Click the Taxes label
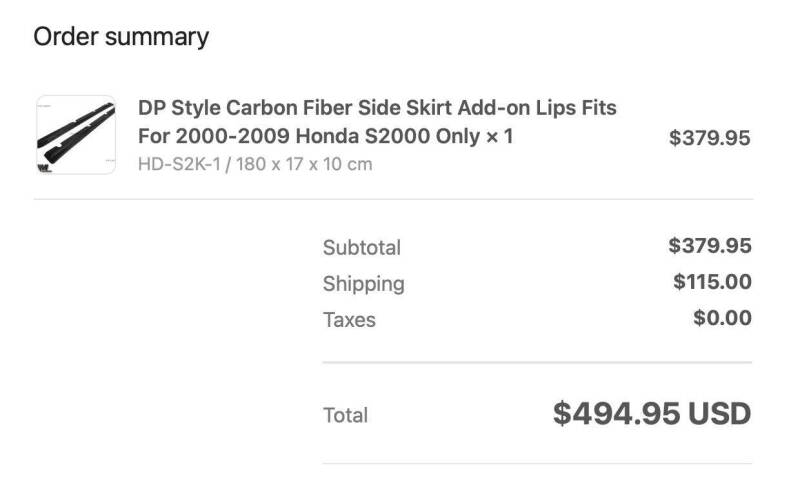 (349, 320)
